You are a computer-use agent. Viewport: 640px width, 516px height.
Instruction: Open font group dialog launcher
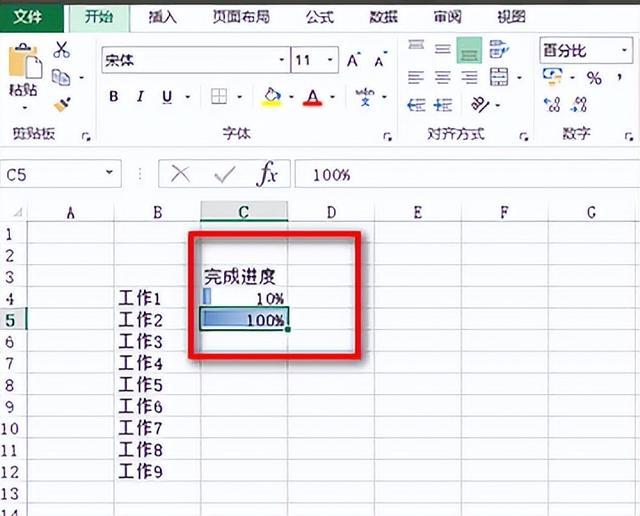tap(387, 136)
